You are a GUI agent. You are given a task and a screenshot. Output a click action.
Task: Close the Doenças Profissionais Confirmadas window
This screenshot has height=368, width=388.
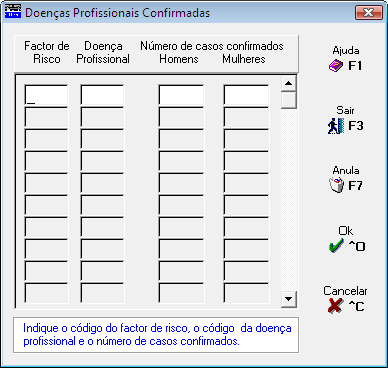click(x=369, y=13)
